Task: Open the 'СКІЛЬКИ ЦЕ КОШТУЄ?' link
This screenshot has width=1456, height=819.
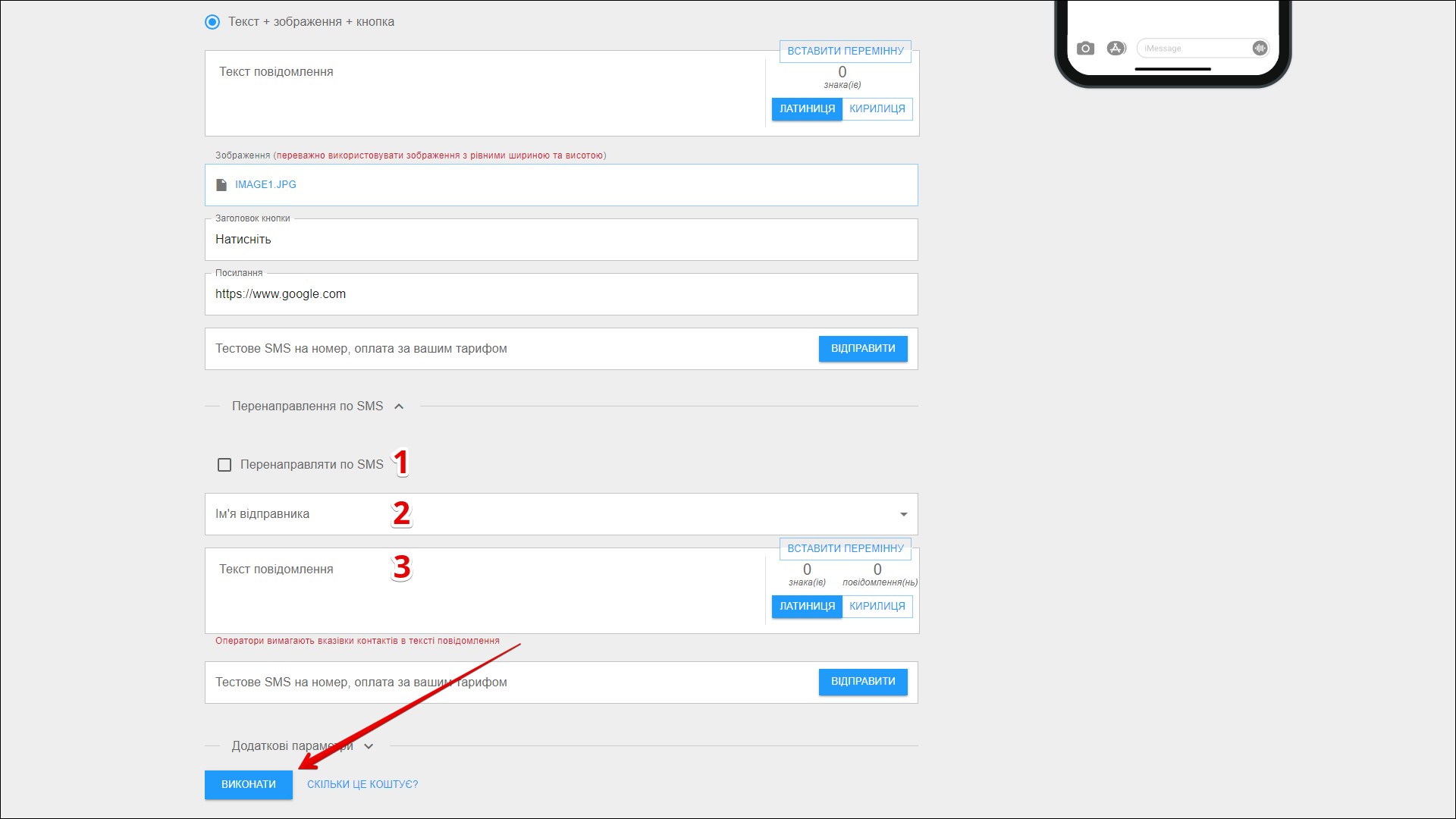Action: point(362,785)
